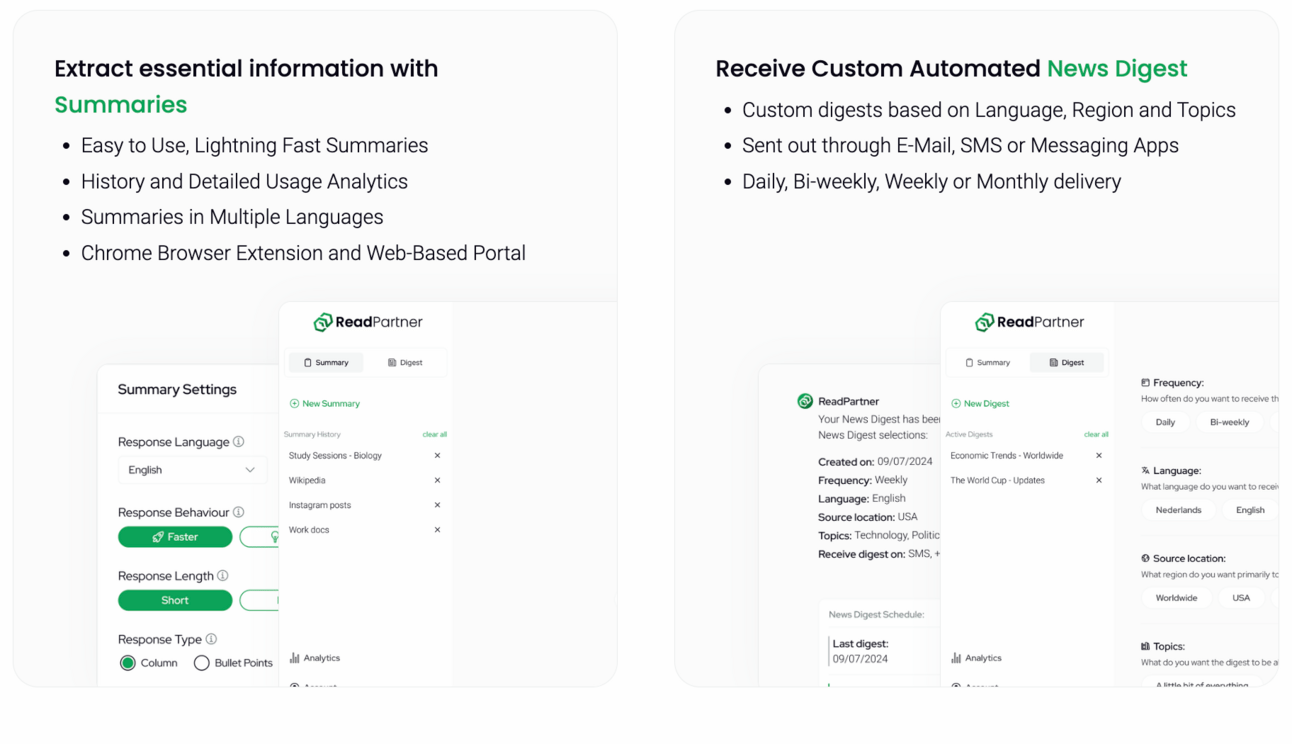
Task: Click the info icon next to Response Language
Action: click(238, 441)
